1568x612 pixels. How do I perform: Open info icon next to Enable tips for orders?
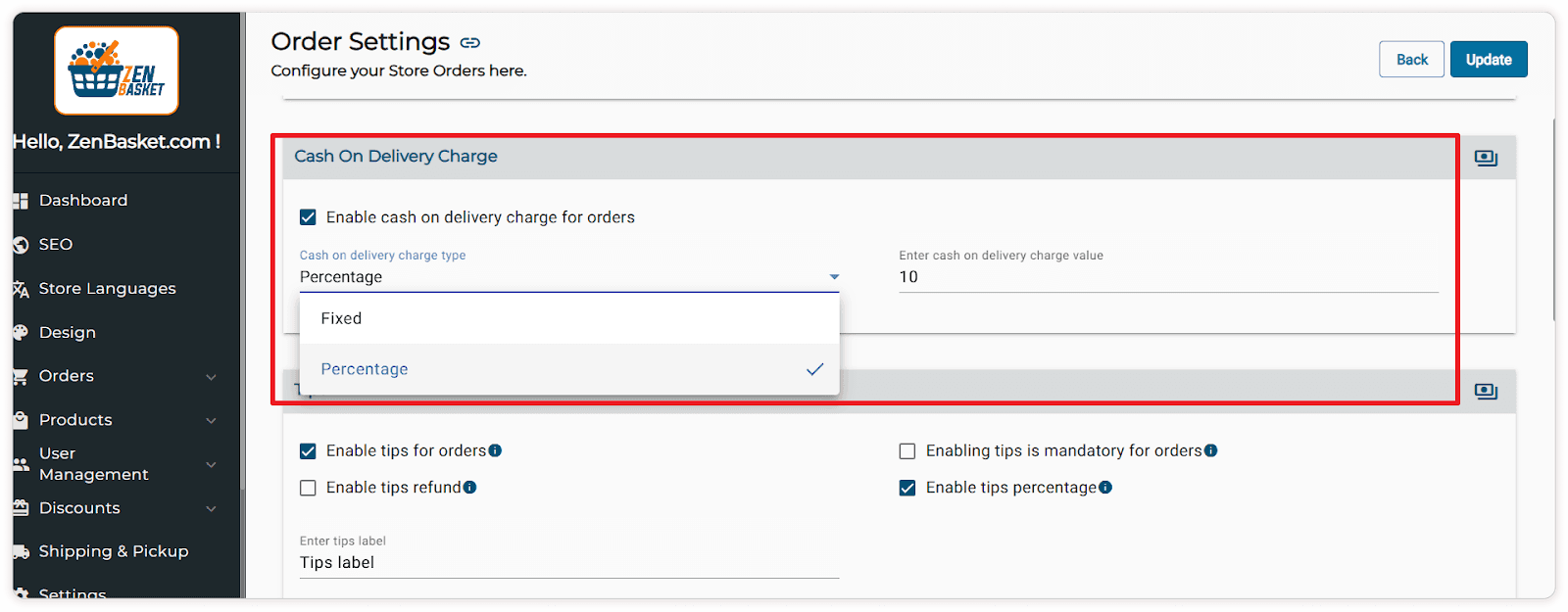coord(495,450)
